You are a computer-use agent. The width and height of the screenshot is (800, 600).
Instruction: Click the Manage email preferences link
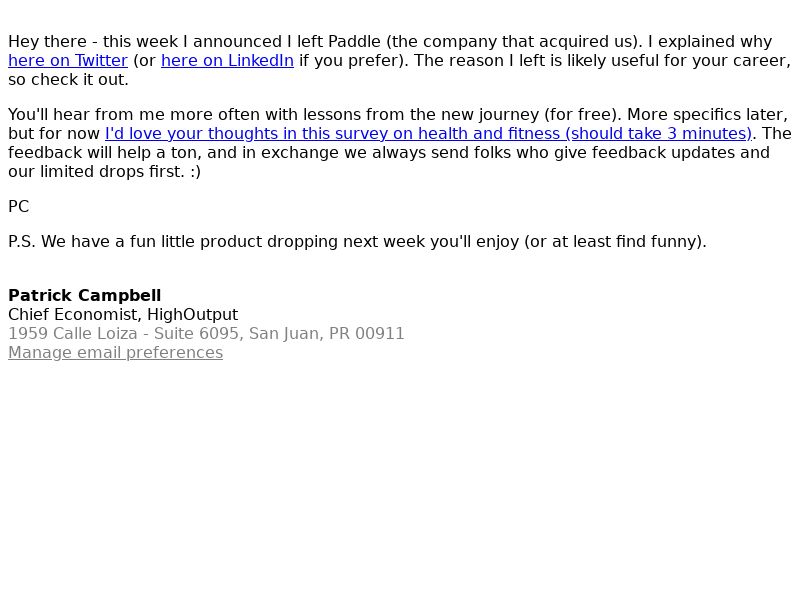point(115,353)
